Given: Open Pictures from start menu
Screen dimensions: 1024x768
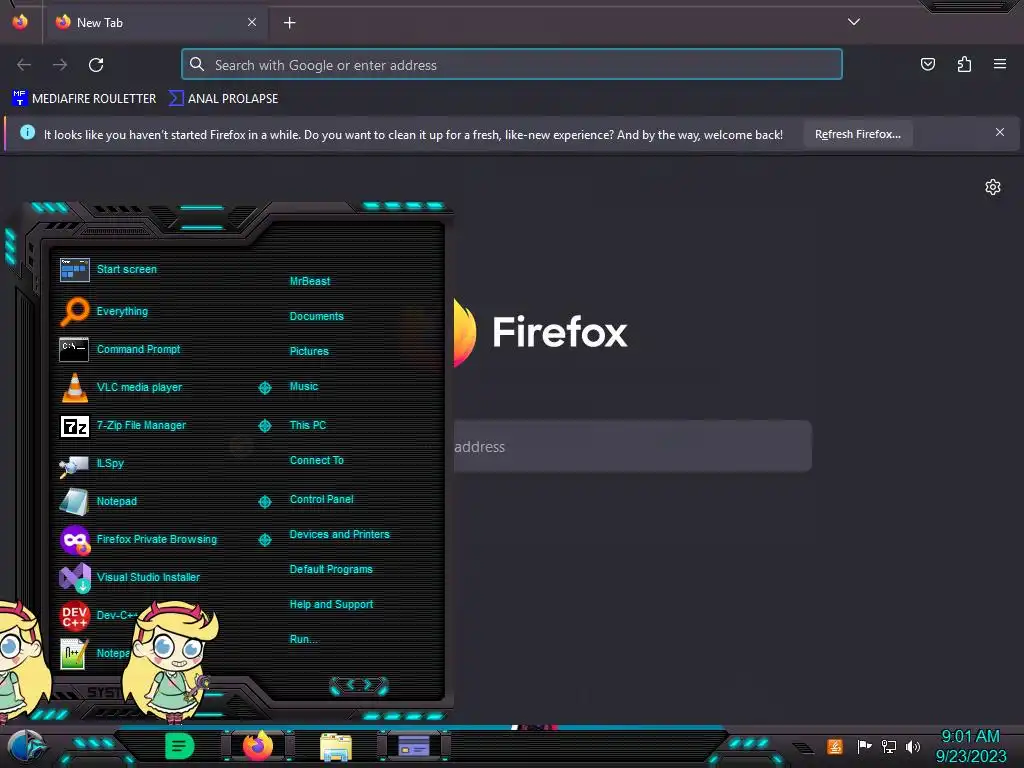Looking at the screenshot, I should (x=310, y=351).
